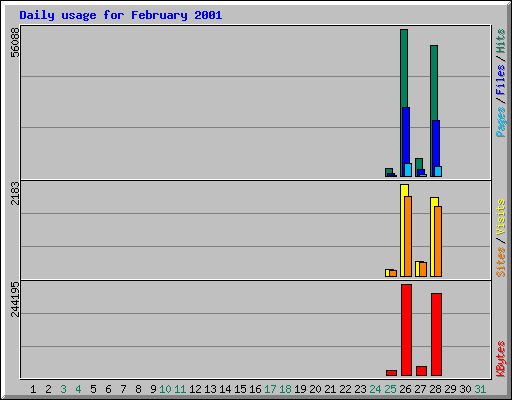
Task: Click the cyan Pages bar for day 26
Action: pos(408,170)
